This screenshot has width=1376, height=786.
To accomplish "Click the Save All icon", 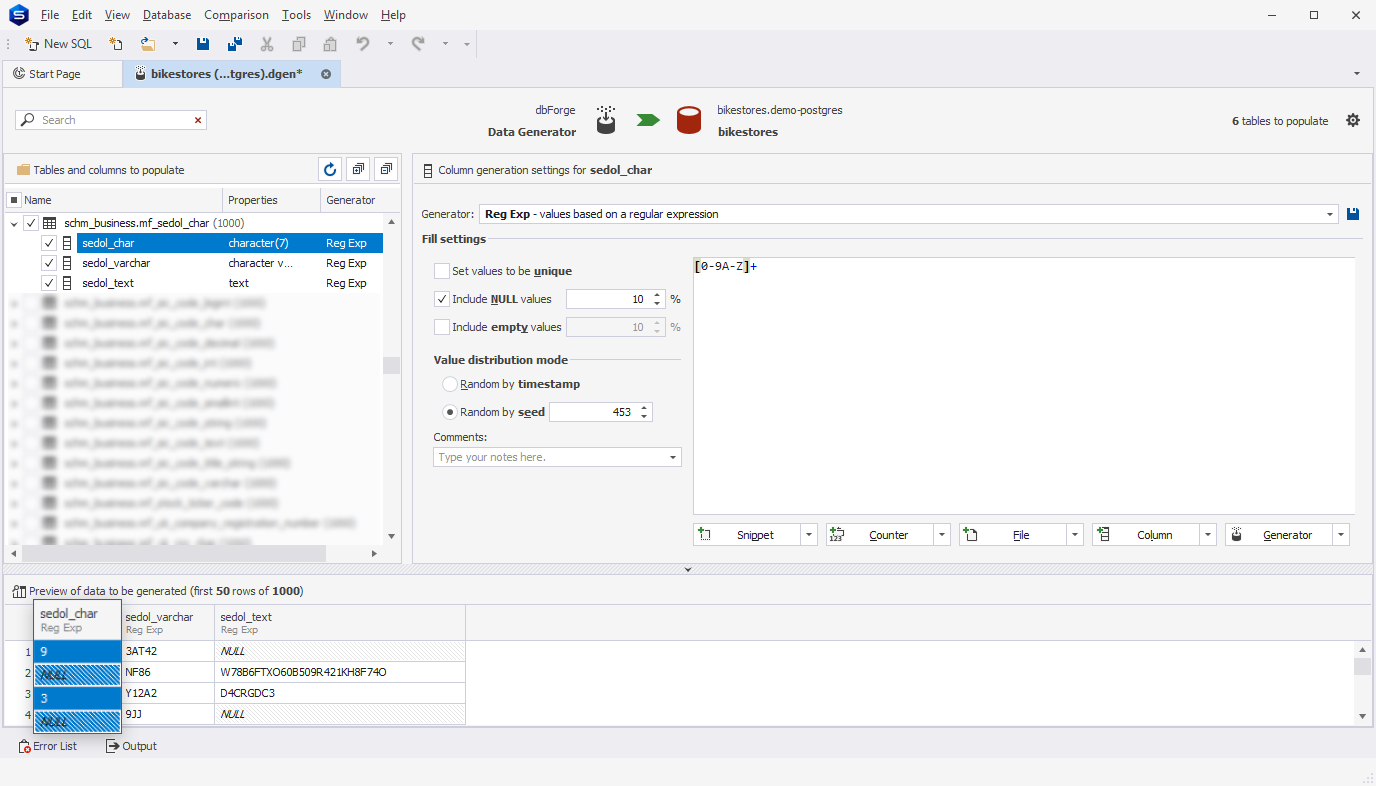I will [x=235, y=44].
